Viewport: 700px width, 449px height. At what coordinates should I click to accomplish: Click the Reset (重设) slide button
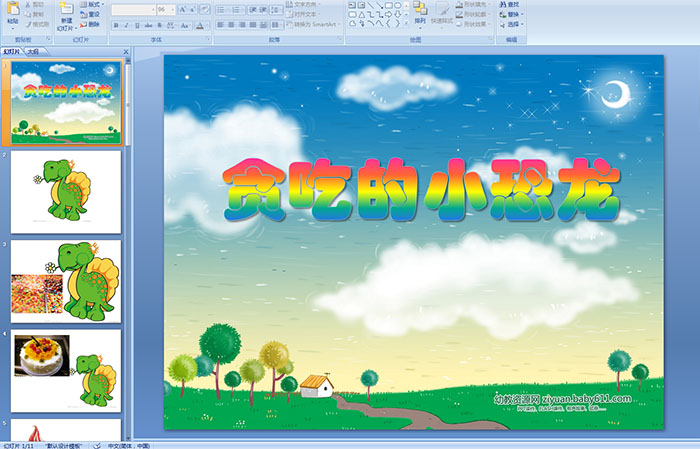[90, 14]
